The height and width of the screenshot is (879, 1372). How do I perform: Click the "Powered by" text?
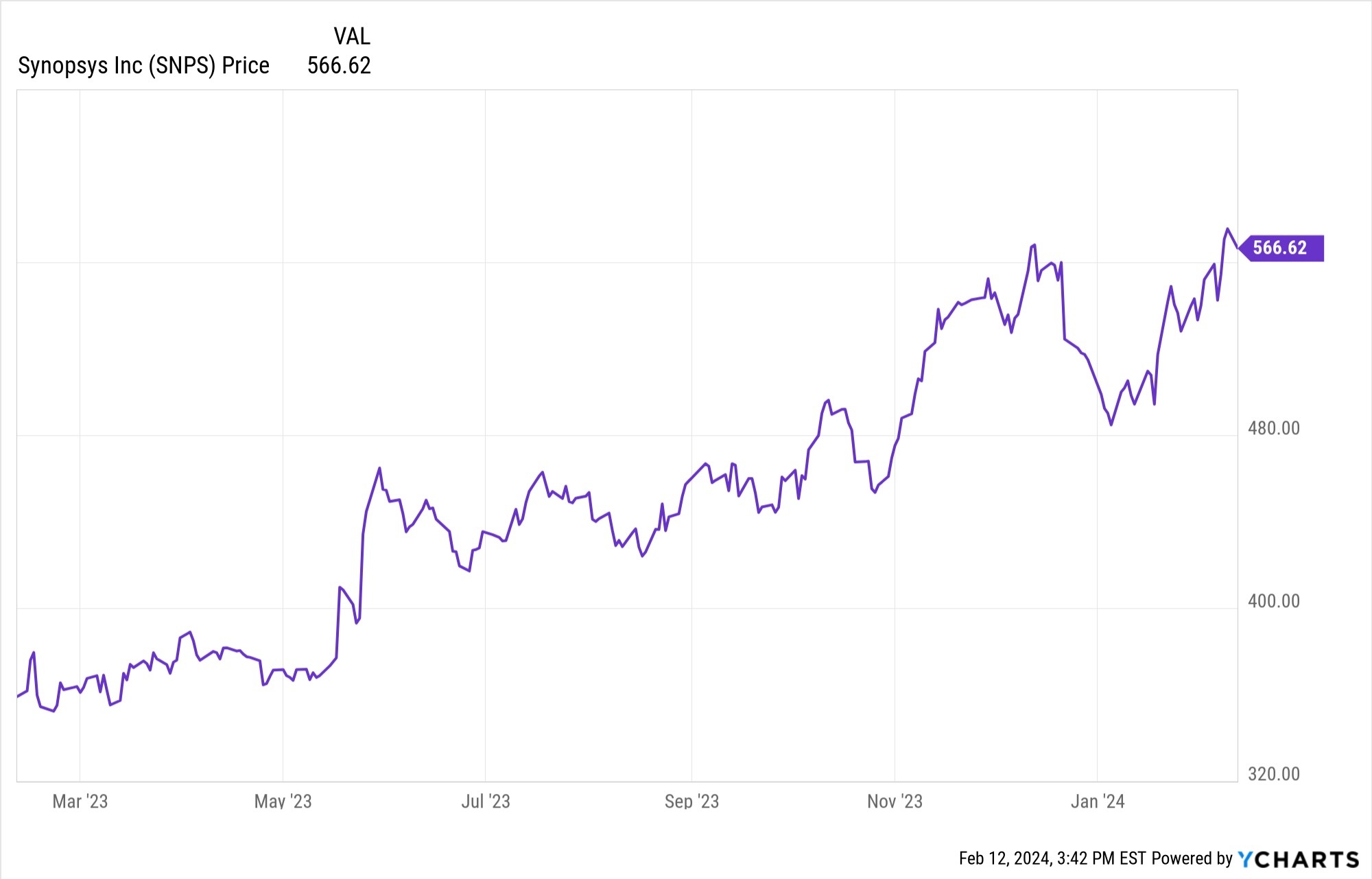pos(1192,858)
